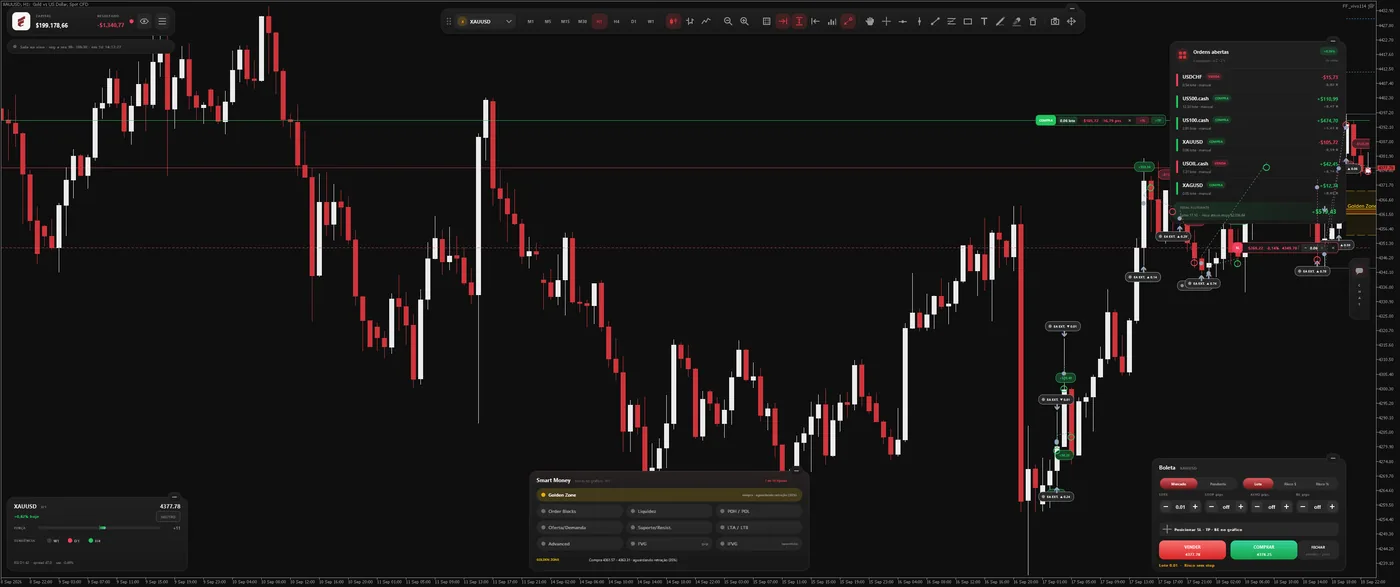The image size is (1400, 587).
Task: Select the trendline drawing tool
Action: [935, 21]
